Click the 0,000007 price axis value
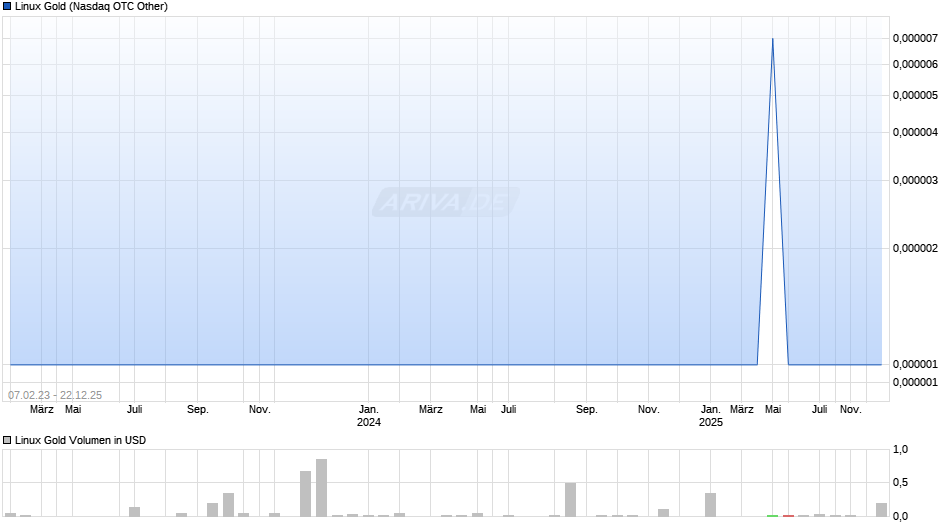Image resolution: width=940 pixels, height=526 pixels. pyautogui.click(x=915, y=38)
